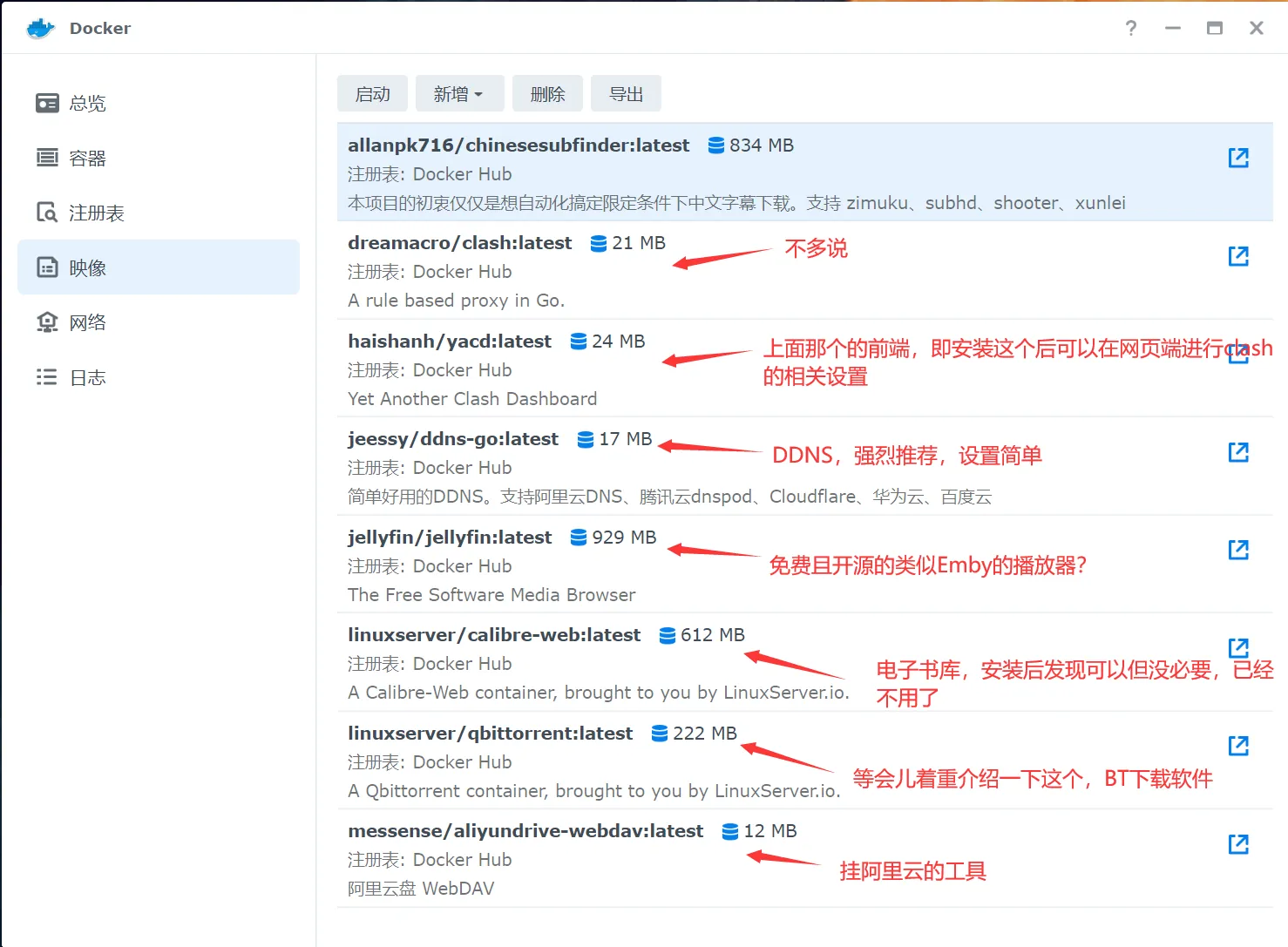
Task: Click the 总览 overview sidebar icon
Action: (47, 104)
